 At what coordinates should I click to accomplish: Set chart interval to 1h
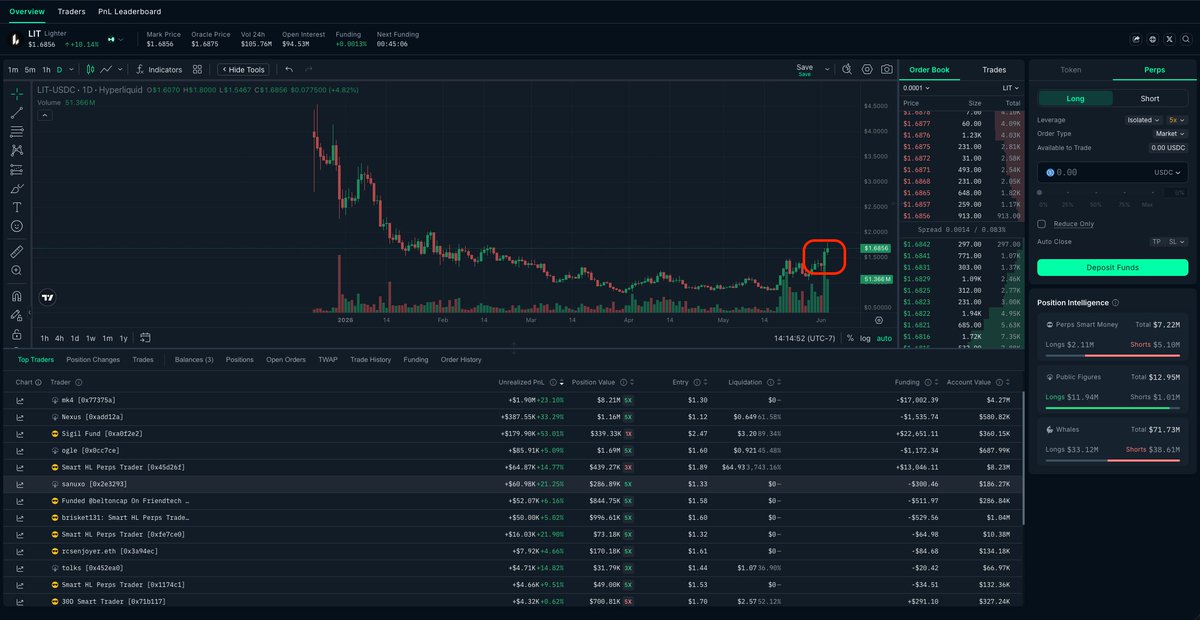pyautogui.click(x=46, y=70)
